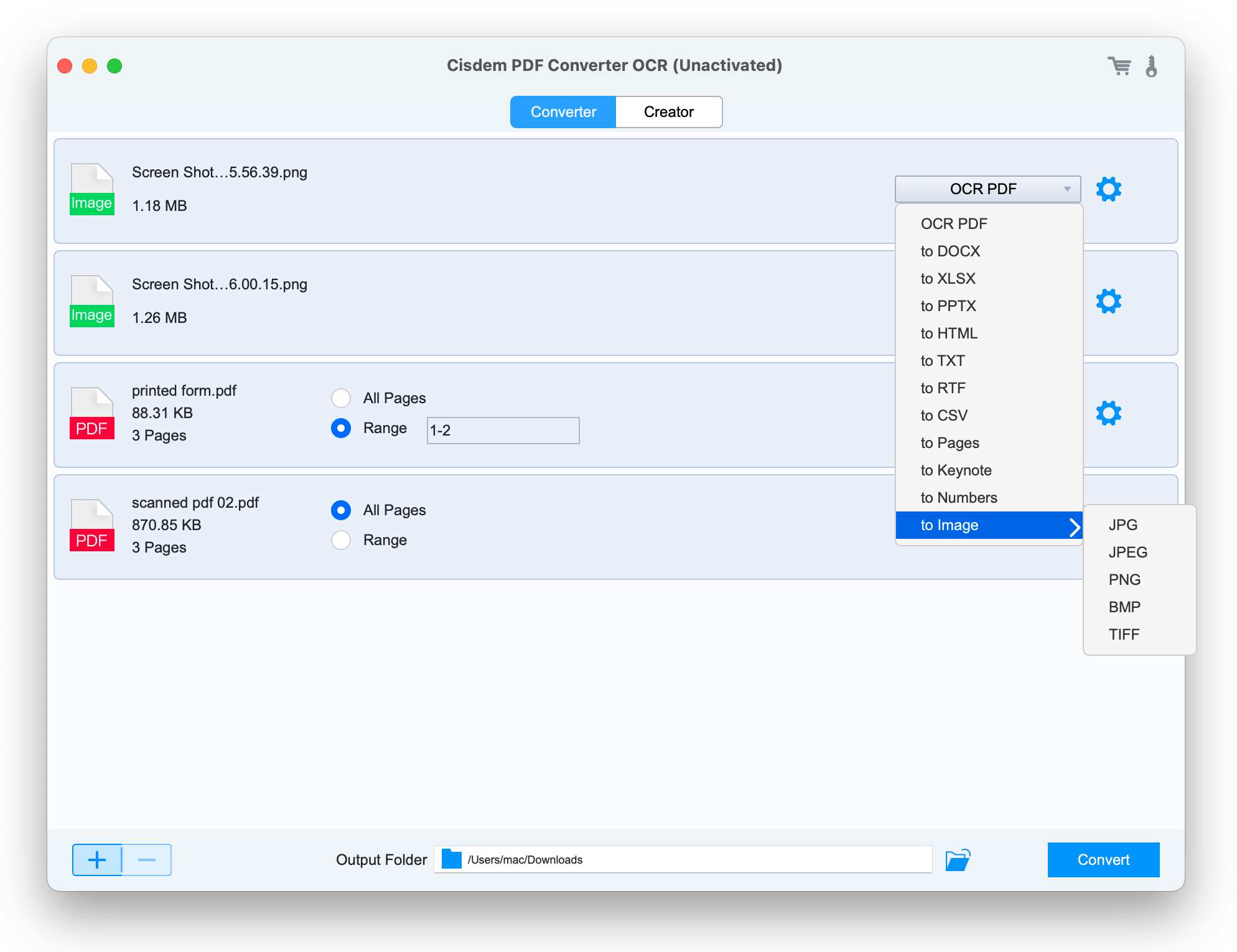Remove a file with the minus button
1237x952 pixels.
click(x=147, y=860)
